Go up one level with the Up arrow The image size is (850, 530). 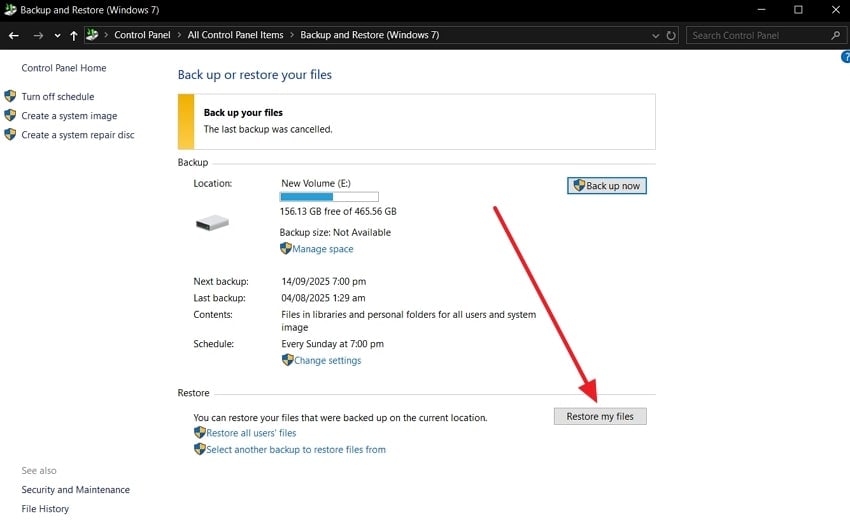[x=74, y=35]
